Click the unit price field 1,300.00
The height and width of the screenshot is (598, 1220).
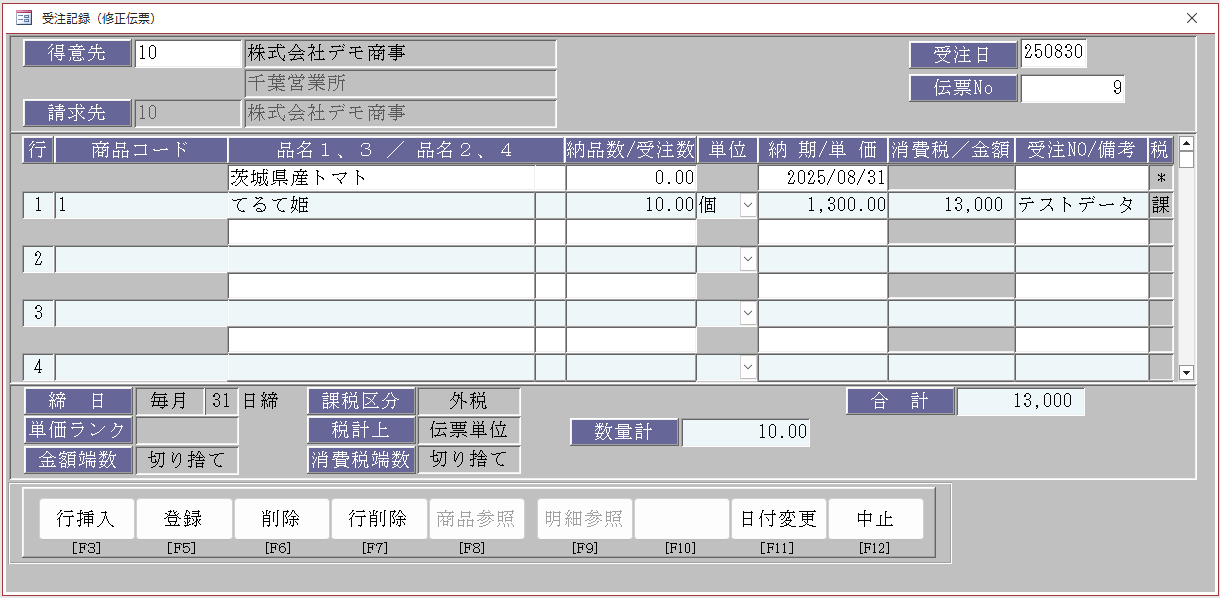(823, 205)
